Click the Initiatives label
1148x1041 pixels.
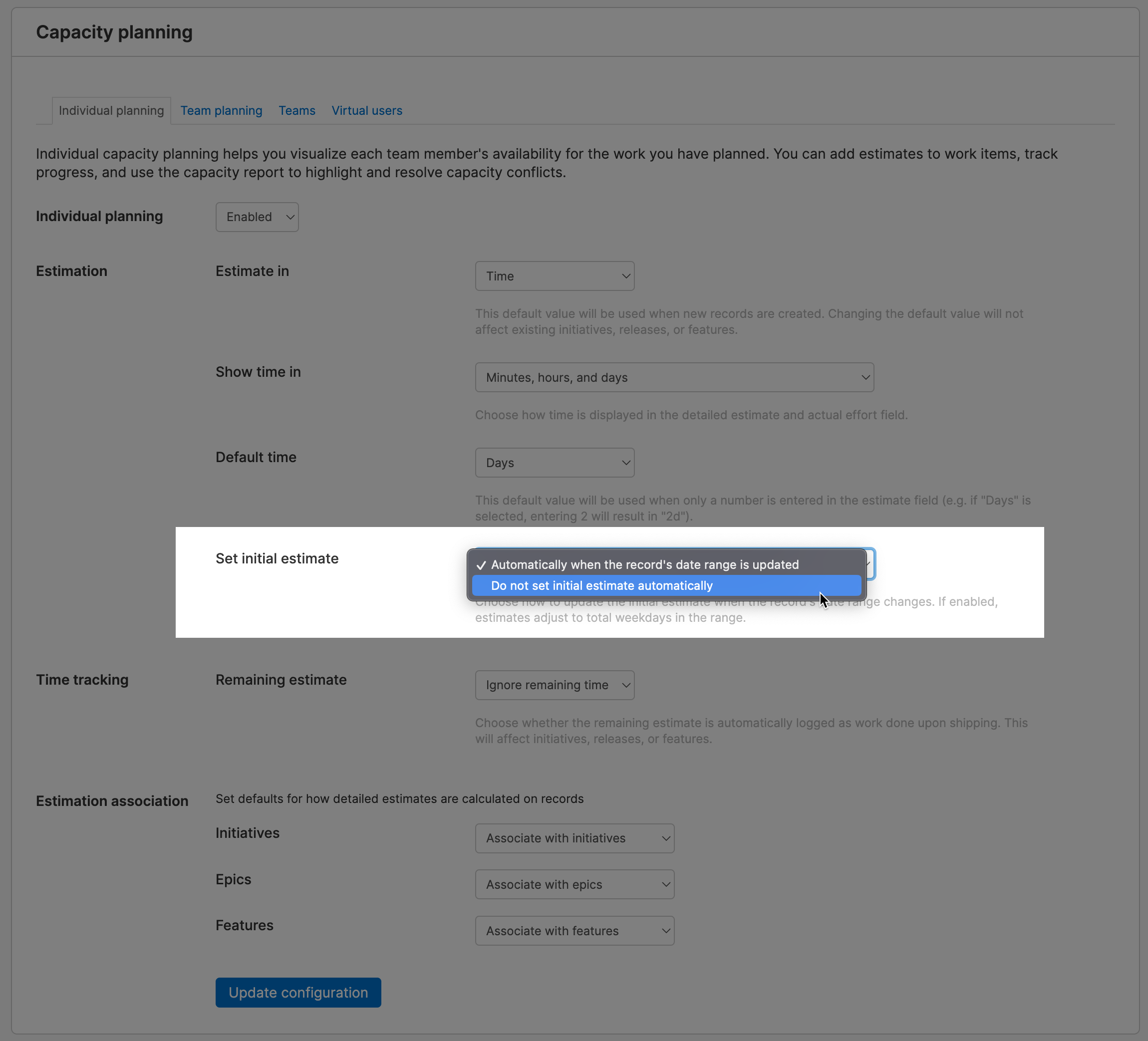tap(247, 833)
